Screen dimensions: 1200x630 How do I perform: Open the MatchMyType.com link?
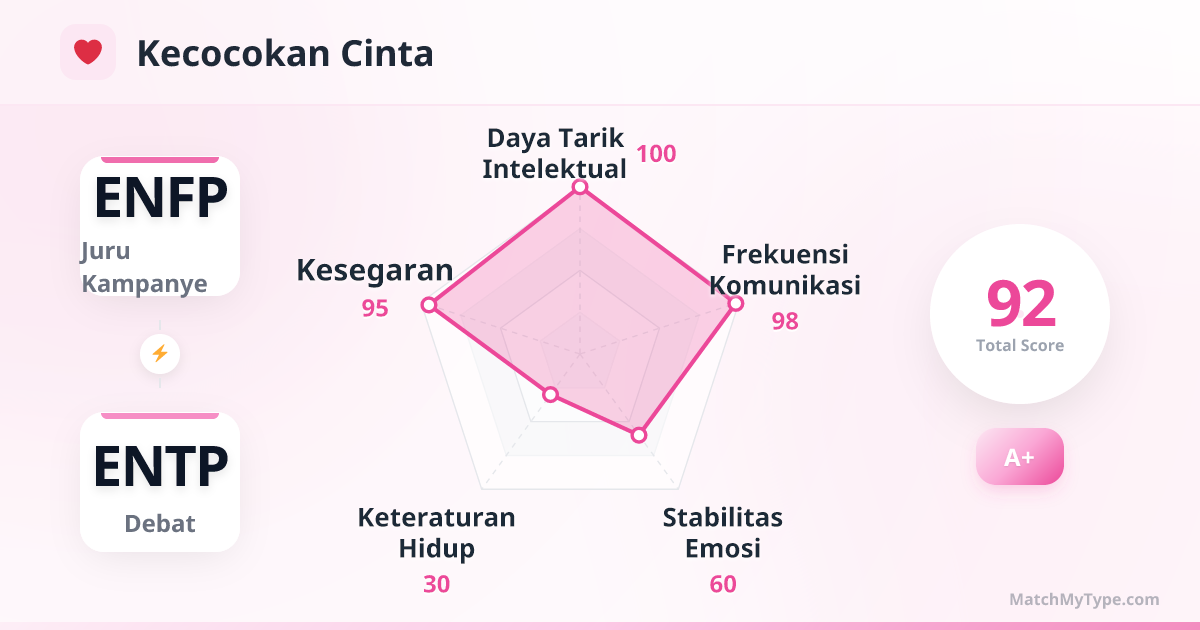pos(1084,600)
